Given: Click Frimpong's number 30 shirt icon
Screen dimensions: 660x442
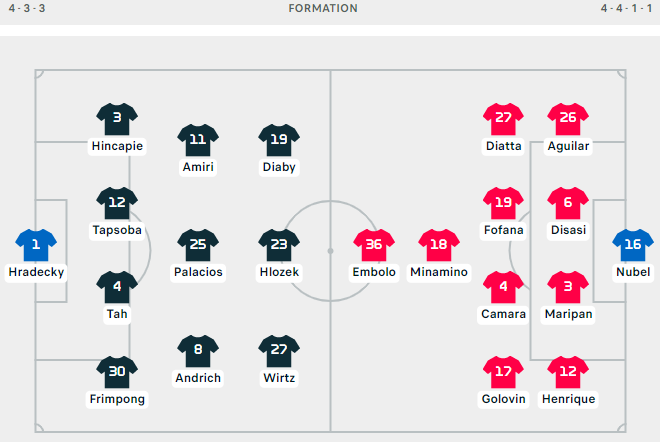Looking at the screenshot, I should click(x=117, y=373).
